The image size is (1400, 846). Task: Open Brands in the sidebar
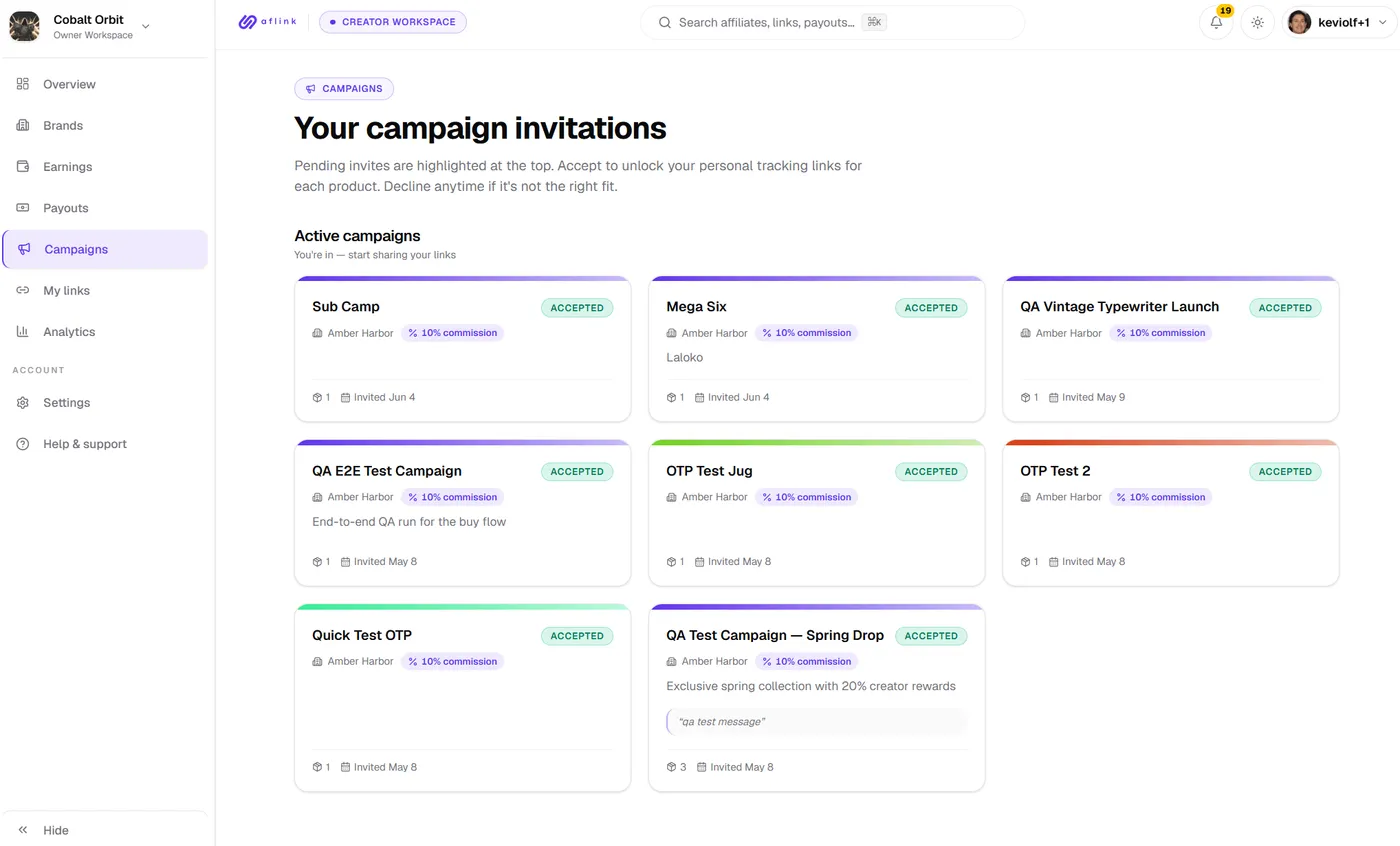tap(105, 126)
